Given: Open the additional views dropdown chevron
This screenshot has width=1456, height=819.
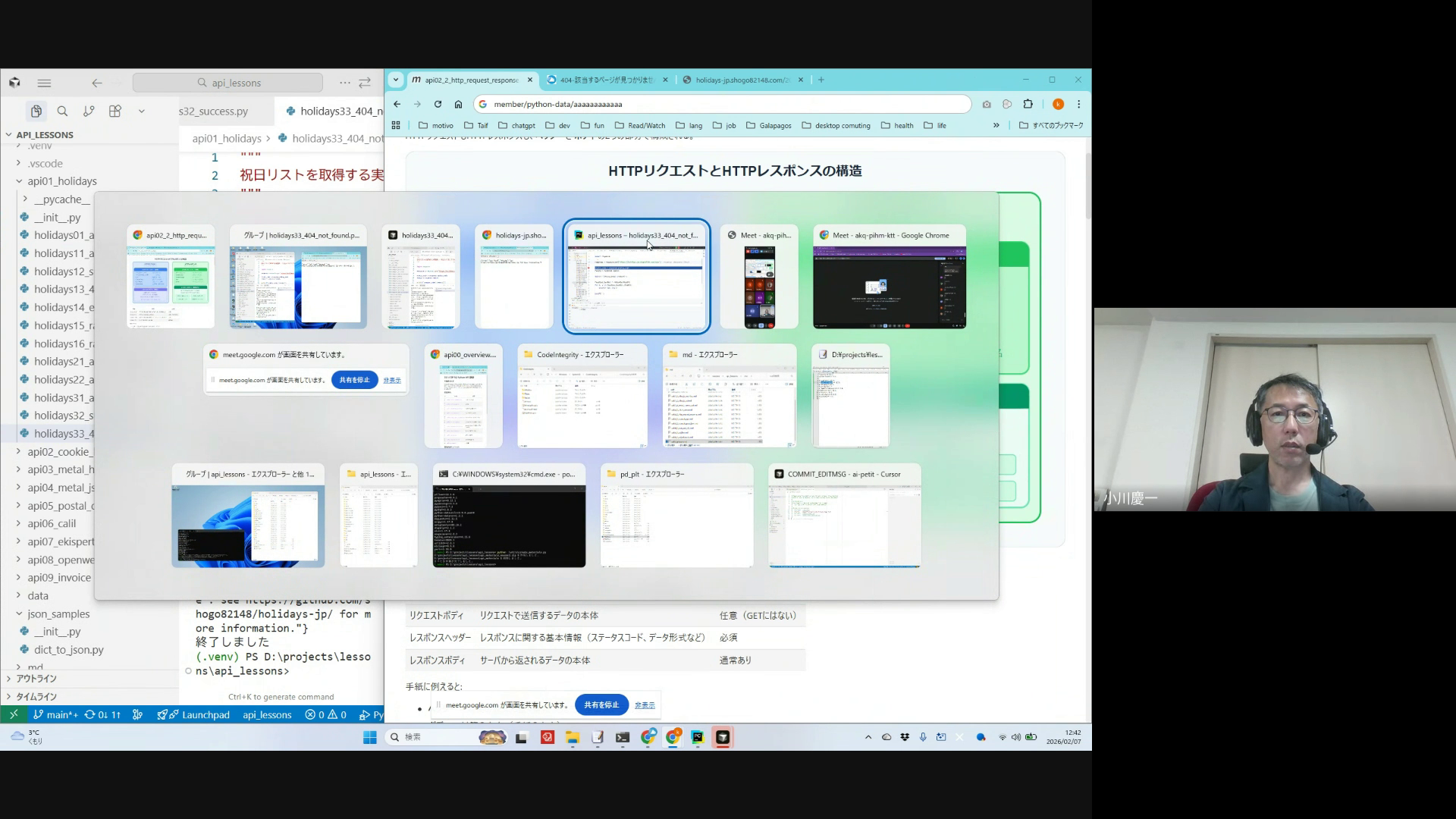Looking at the screenshot, I should click(x=141, y=111).
